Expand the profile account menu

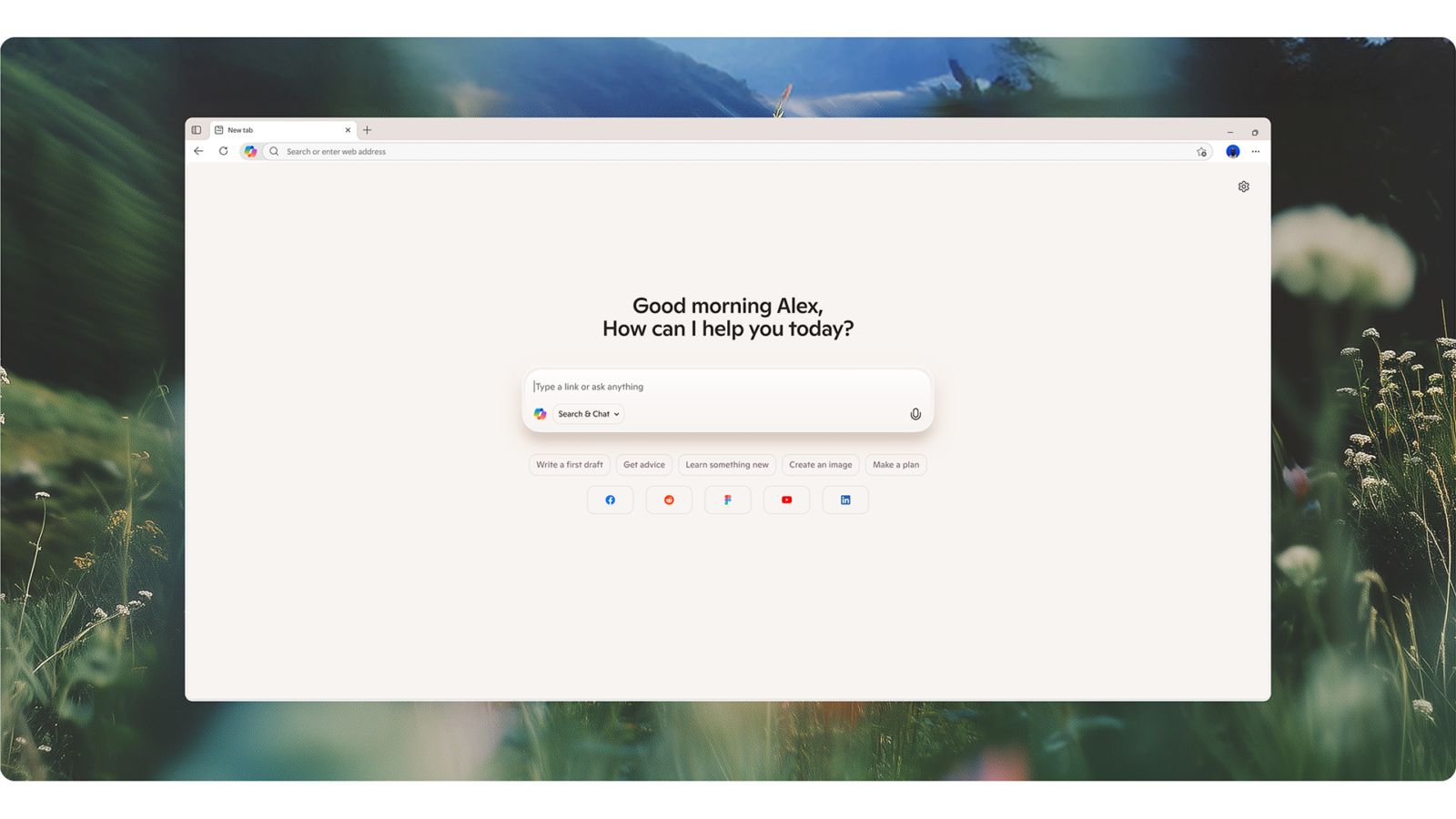[1232, 152]
